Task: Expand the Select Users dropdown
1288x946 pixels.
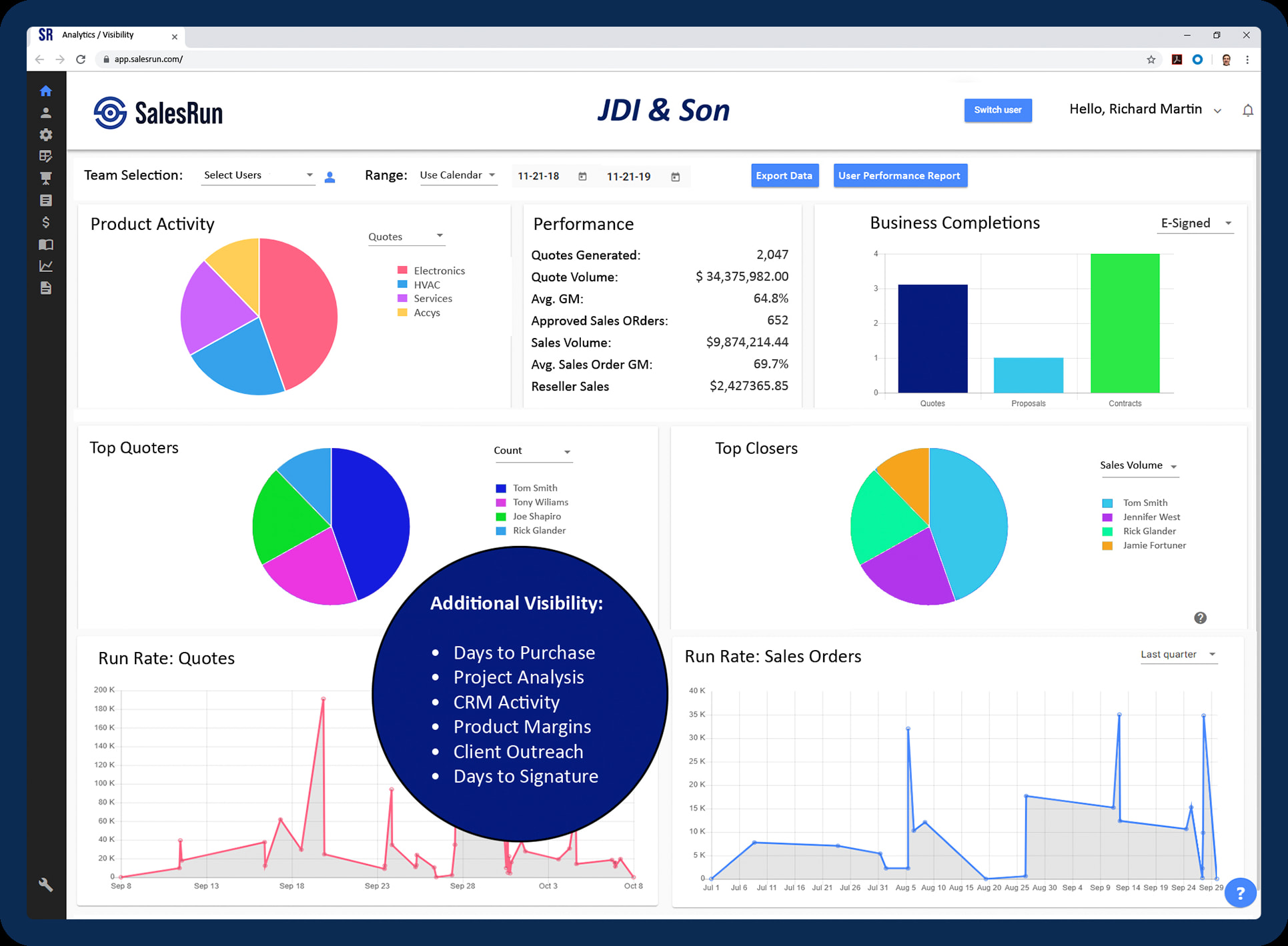Action: [258, 175]
